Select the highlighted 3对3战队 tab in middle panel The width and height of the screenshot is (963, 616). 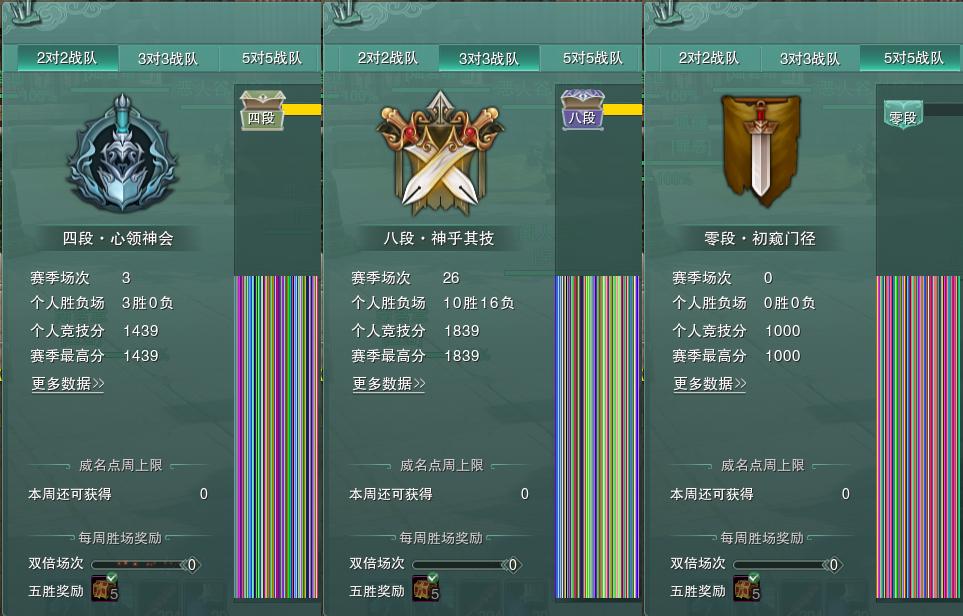(489, 58)
